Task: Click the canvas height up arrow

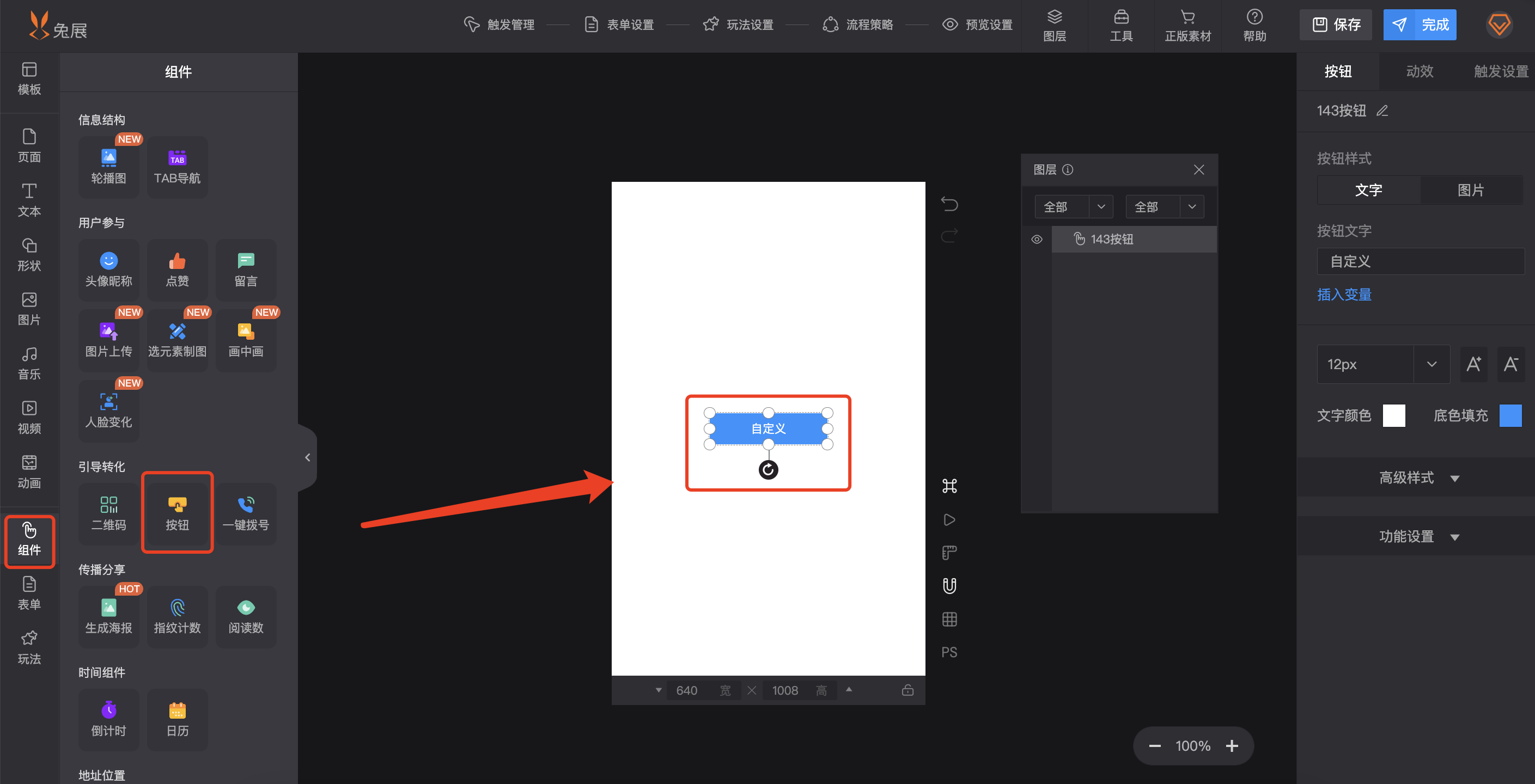Action: (x=849, y=689)
